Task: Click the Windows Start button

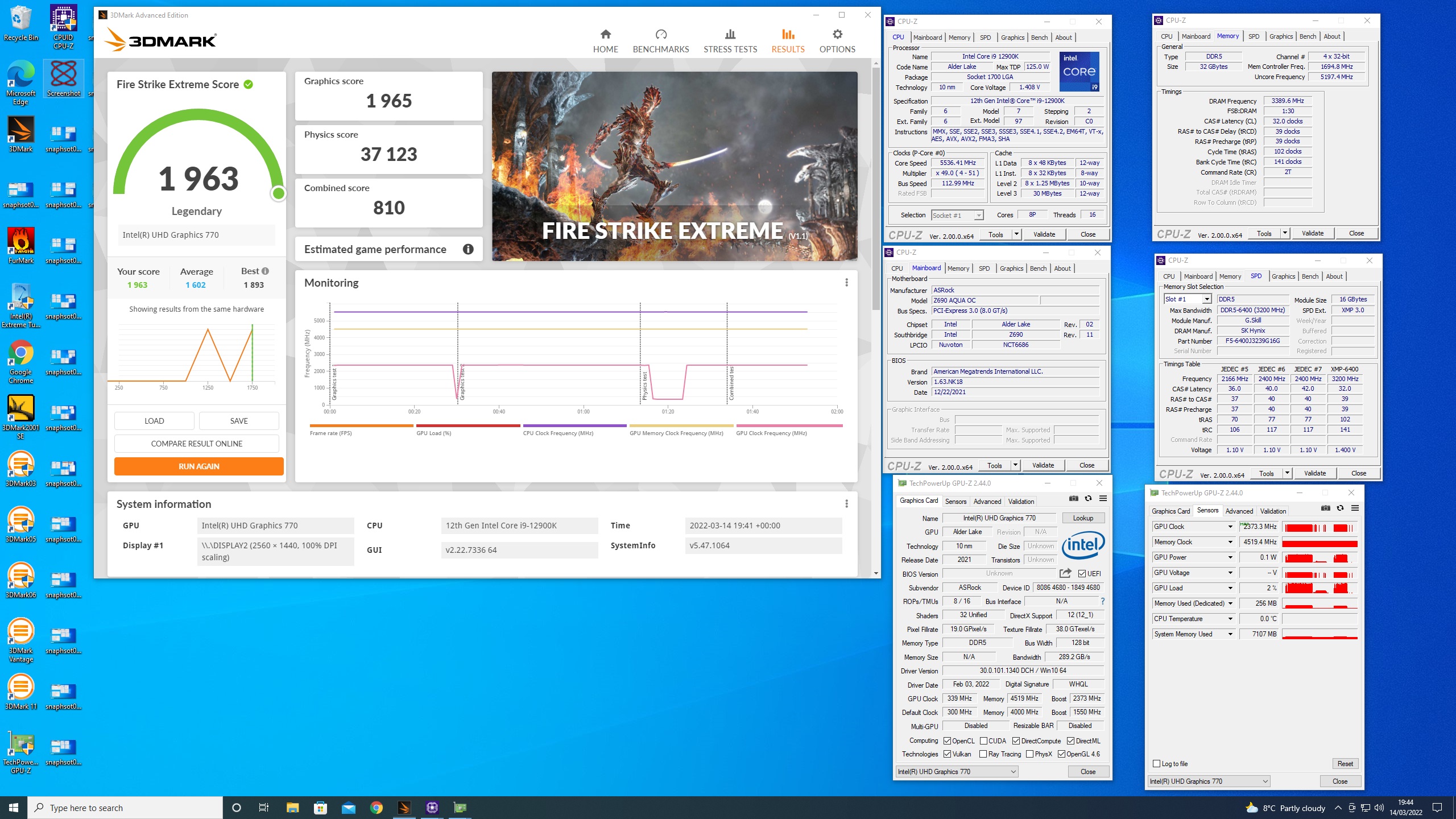Action: [x=14, y=808]
